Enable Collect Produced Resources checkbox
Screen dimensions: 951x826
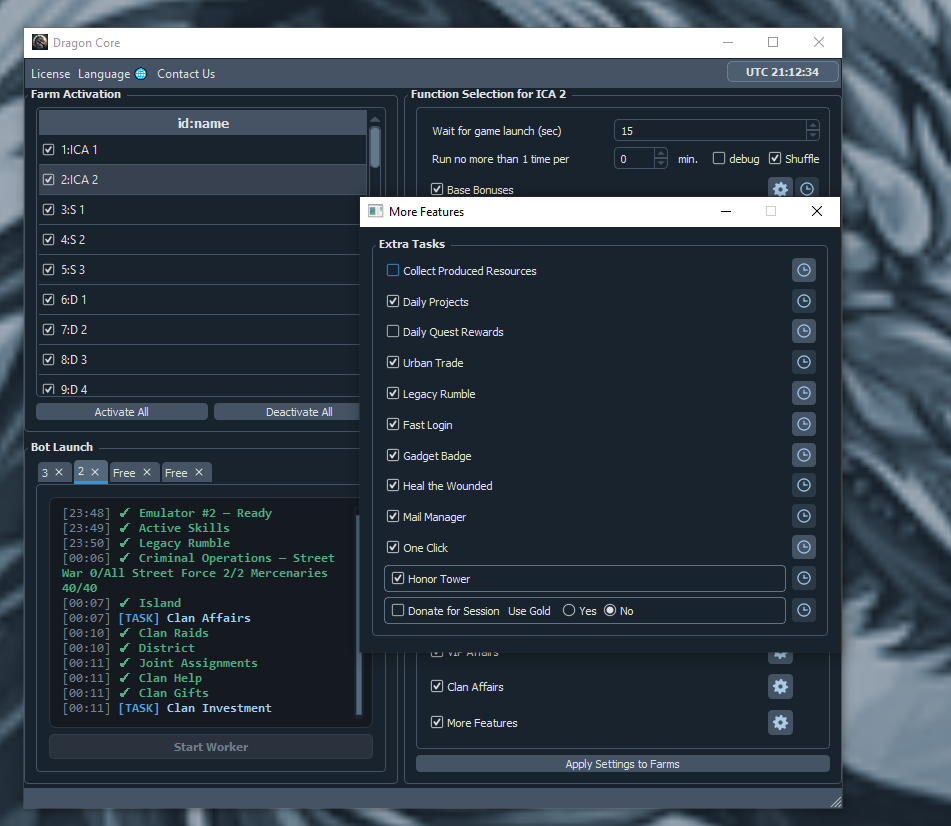point(393,270)
